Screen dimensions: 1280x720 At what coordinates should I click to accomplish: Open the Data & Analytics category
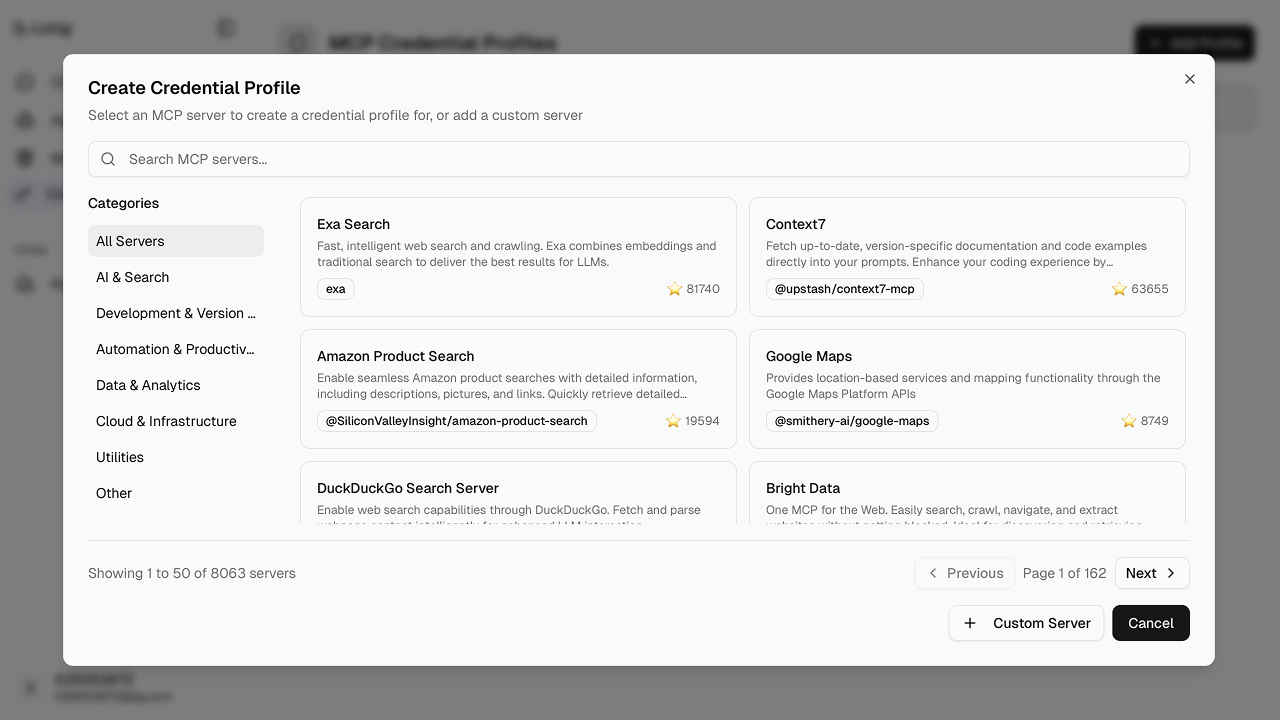(176, 385)
